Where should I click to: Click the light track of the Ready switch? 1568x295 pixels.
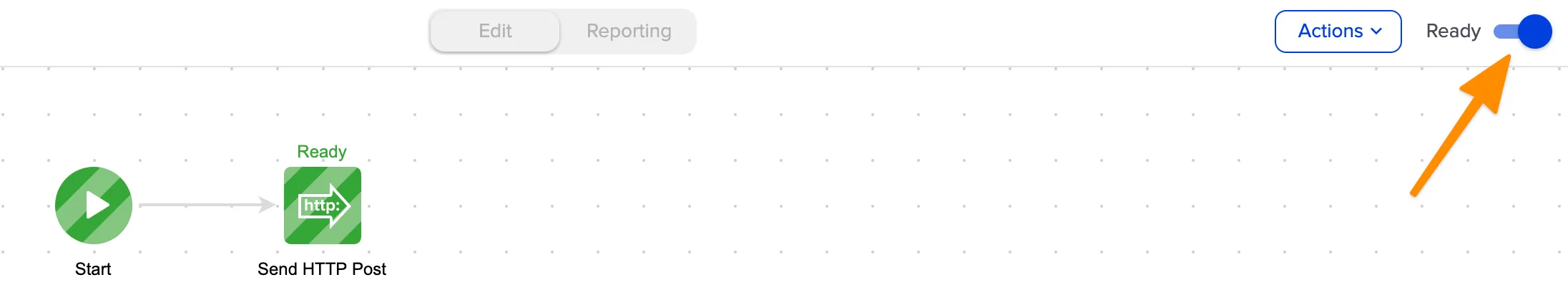point(1505,32)
